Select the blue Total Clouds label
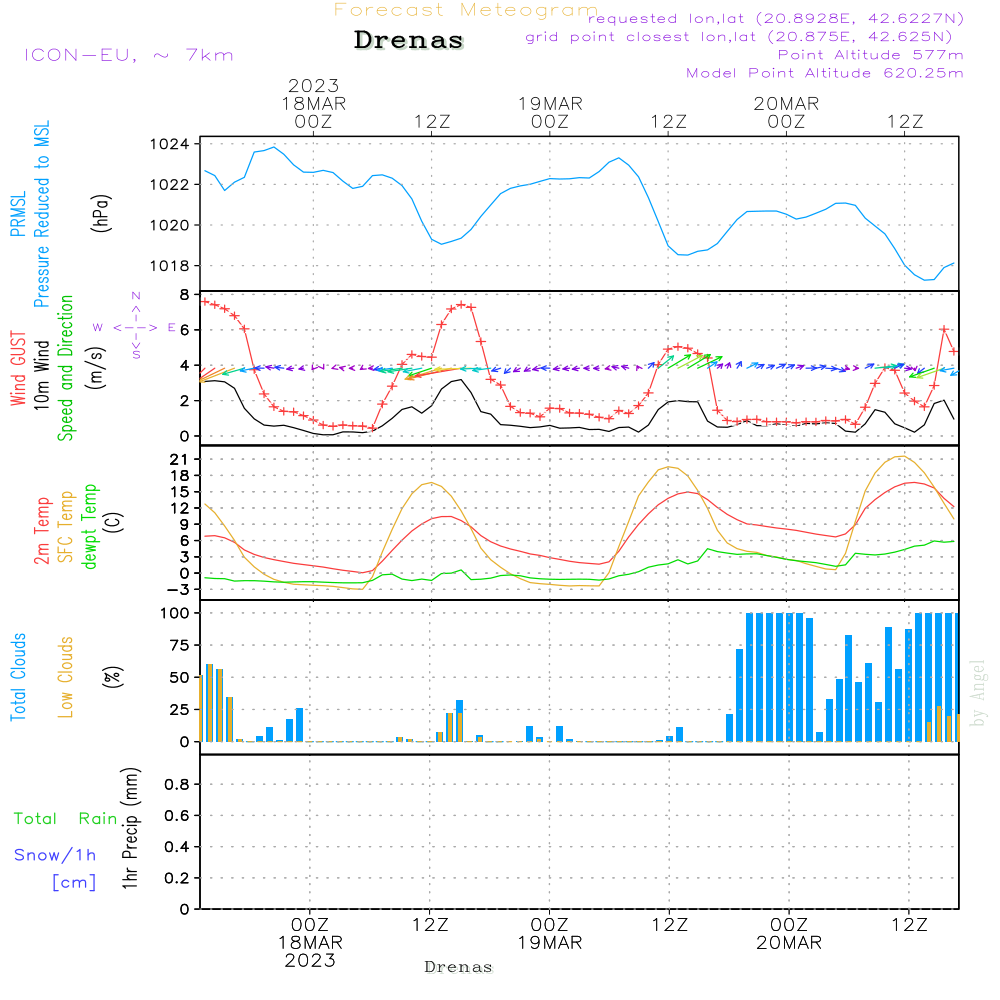Viewport: 1000px width, 1000px height. [19, 677]
